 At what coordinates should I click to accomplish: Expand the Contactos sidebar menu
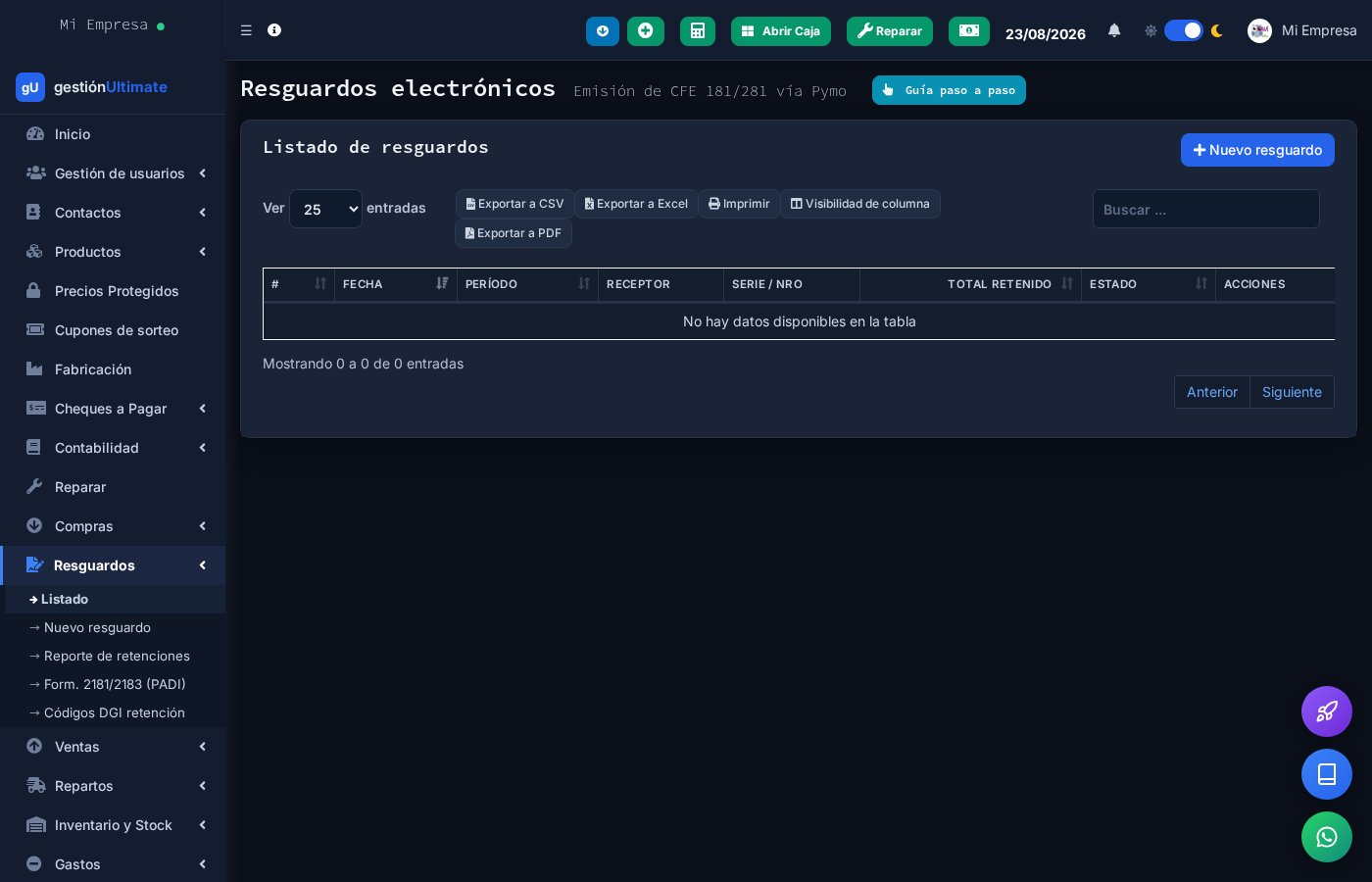pos(113,213)
